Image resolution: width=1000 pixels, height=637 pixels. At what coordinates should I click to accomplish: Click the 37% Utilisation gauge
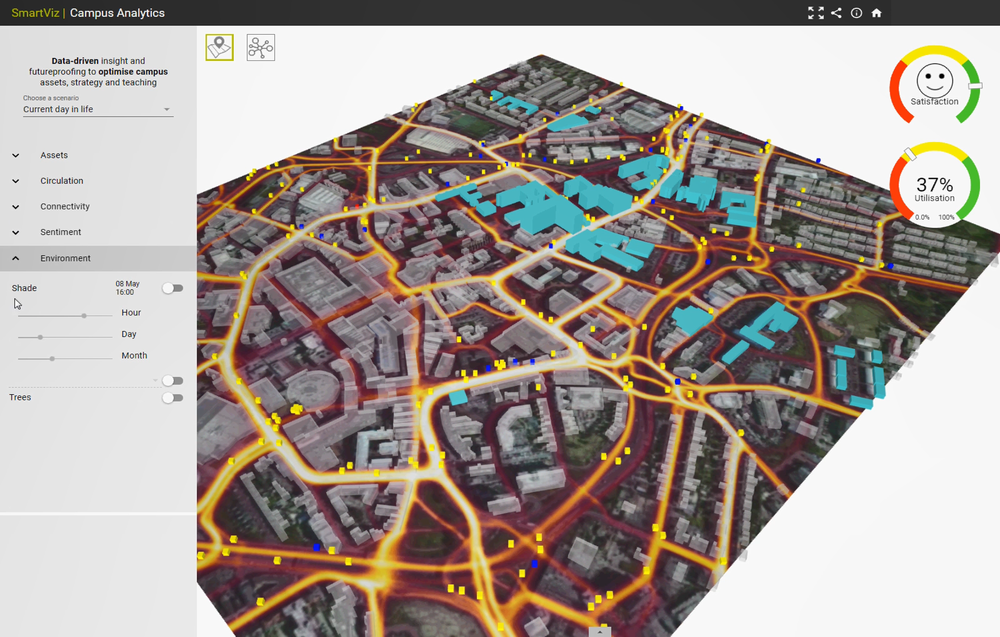click(x=934, y=185)
